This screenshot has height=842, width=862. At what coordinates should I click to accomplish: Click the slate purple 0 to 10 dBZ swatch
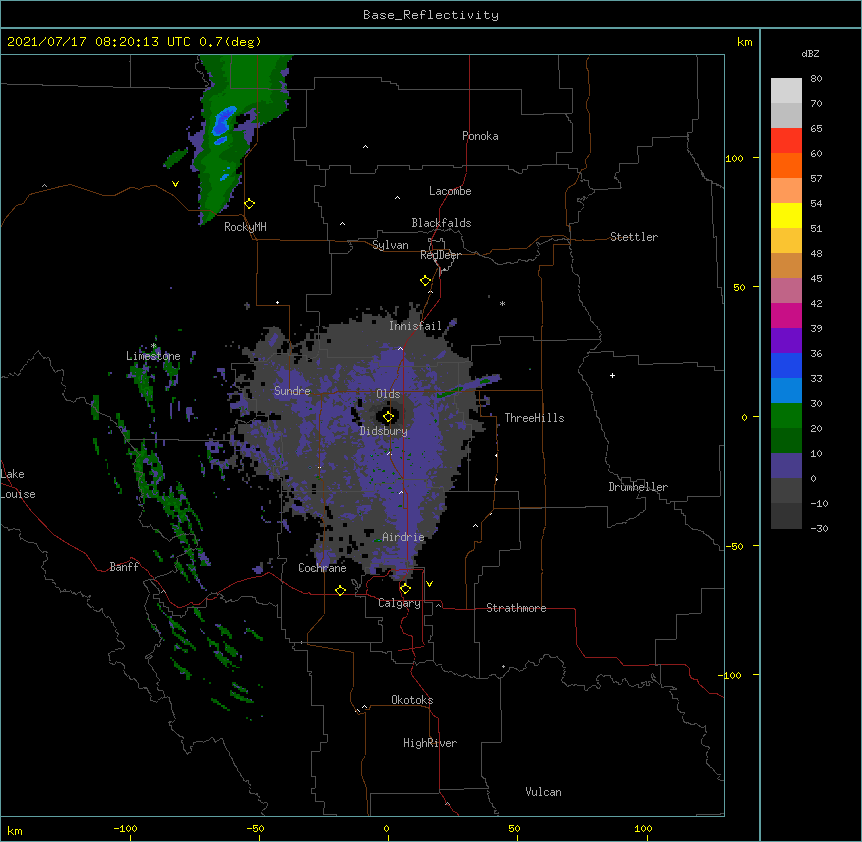click(x=786, y=466)
